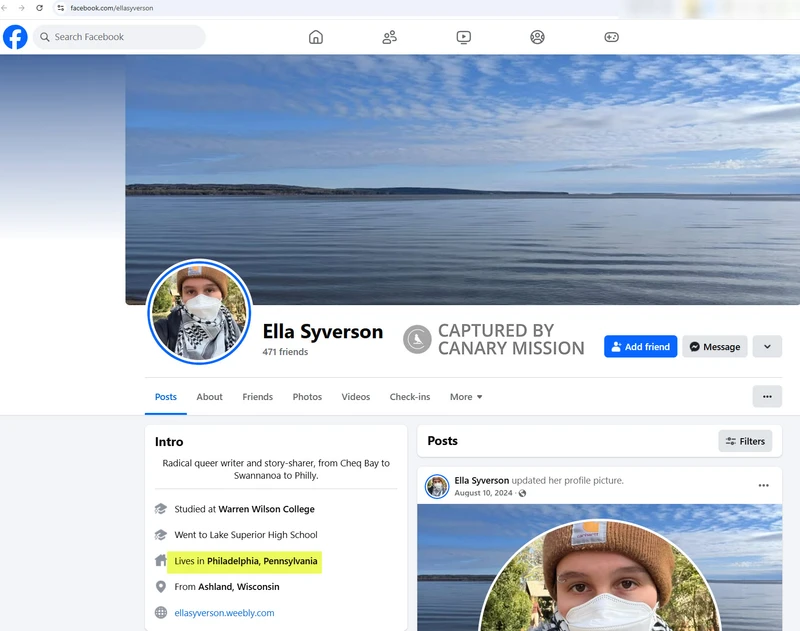The height and width of the screenshot is (631, 800).
Task: Switch to the Friends tab
Action: pos(258,397)
